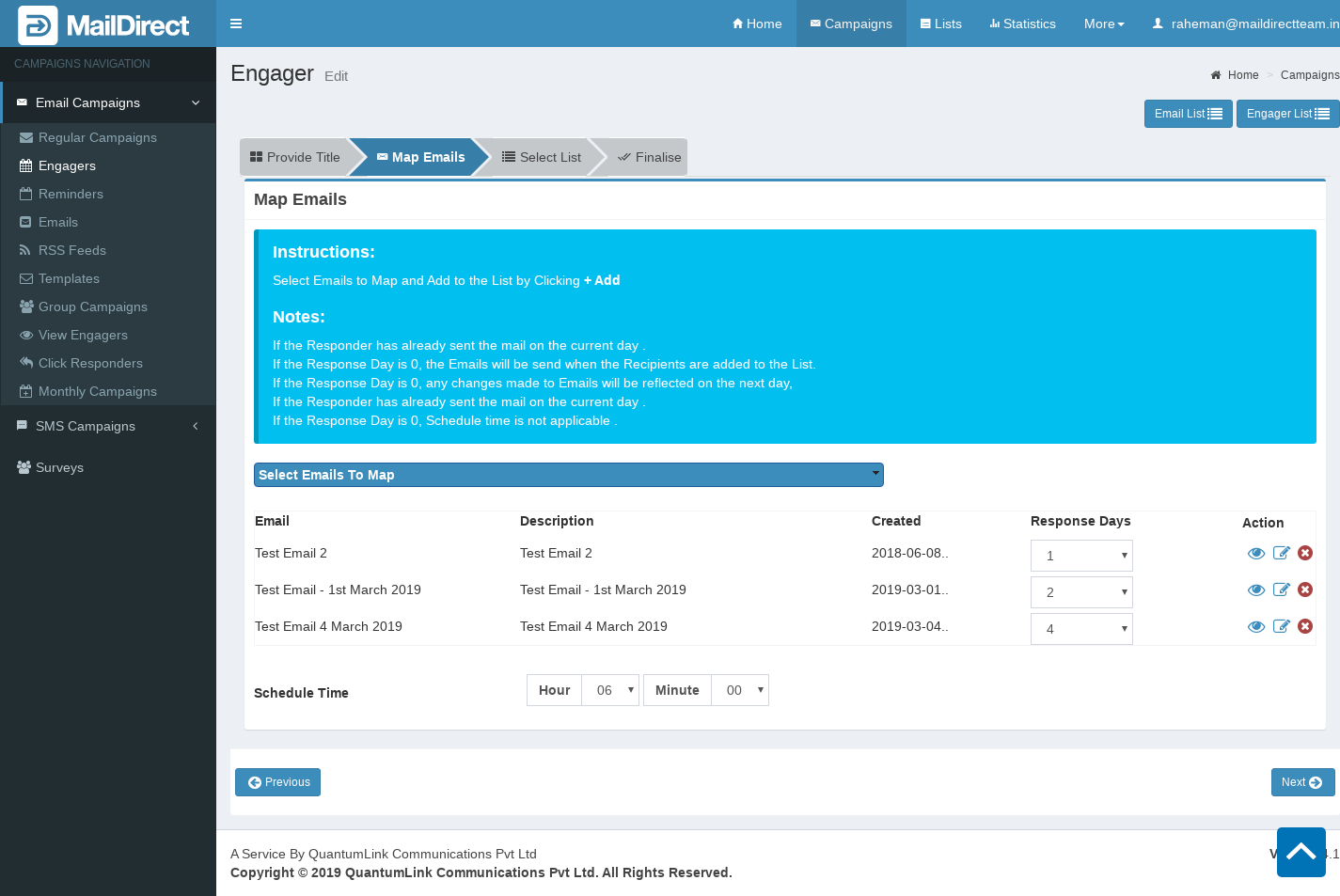Open the Statistics menu in top navigation
The height and width of the screenshot is (896, 1340).
click(1022, 24)
